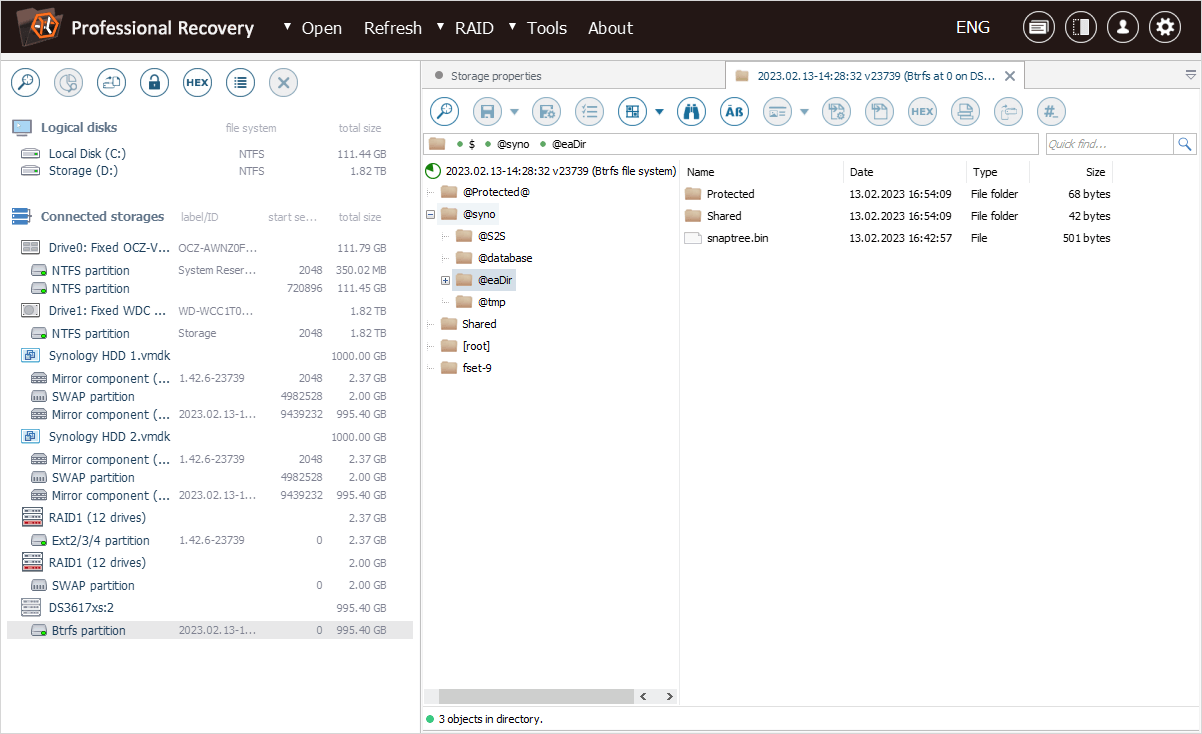Switch to the Storage properties tab
This screenshot has height=734, width=1202.
[496, 76]
